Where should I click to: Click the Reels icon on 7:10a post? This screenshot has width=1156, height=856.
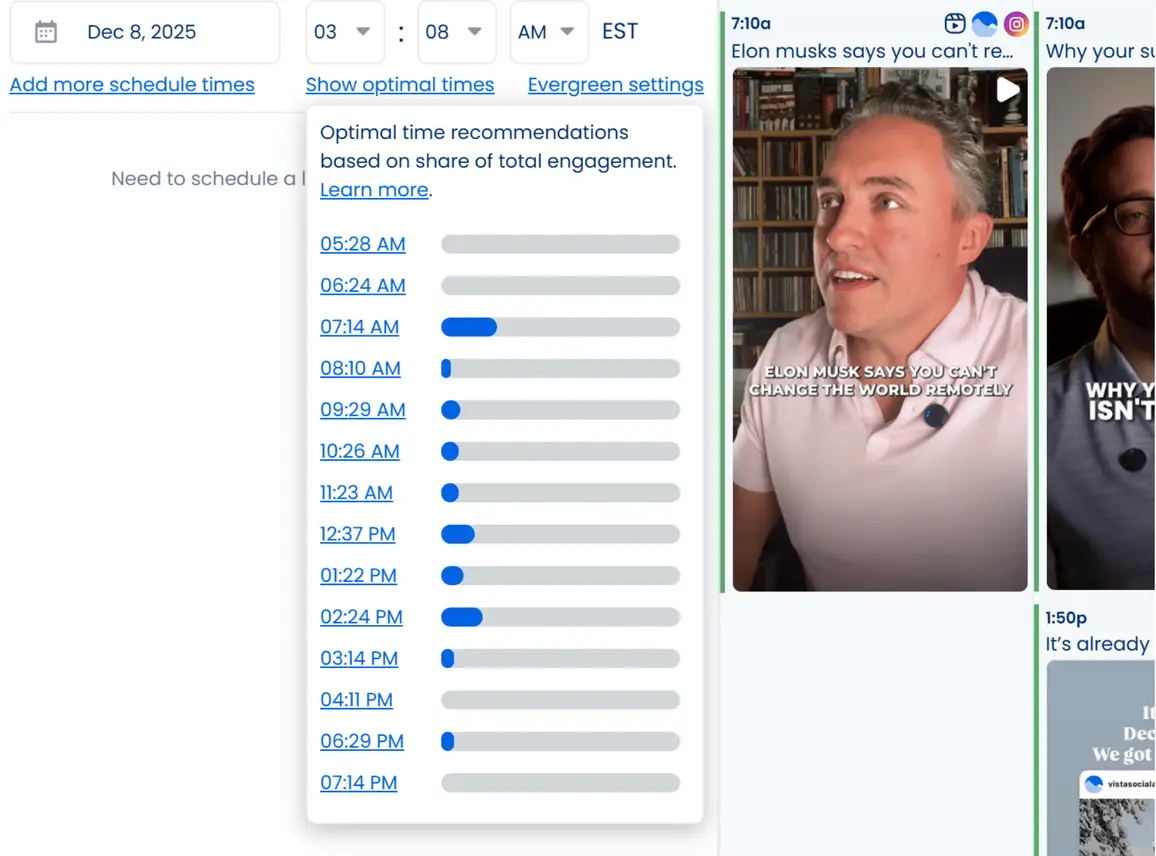[x=955, y=24]
